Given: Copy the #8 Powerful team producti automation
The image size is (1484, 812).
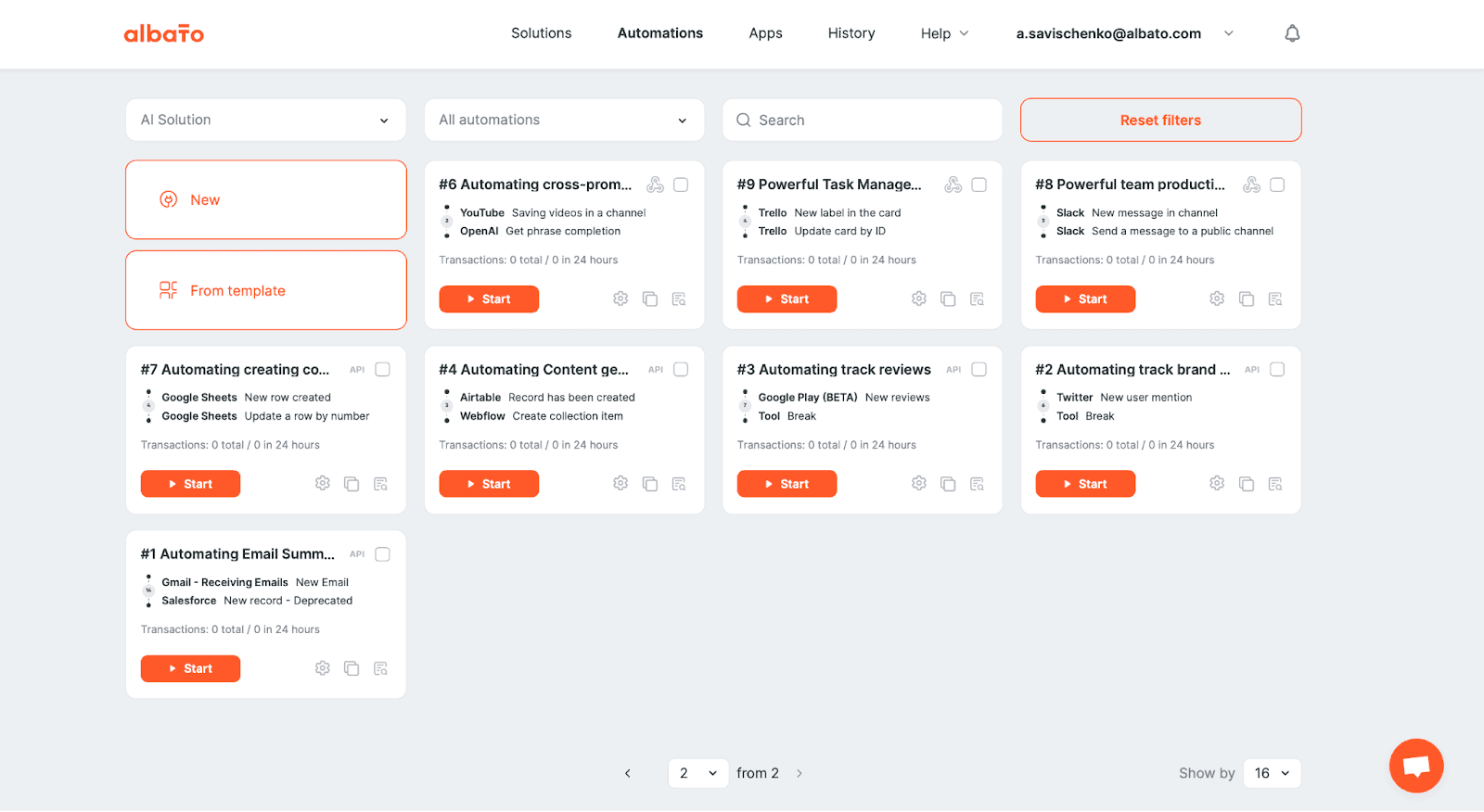Looking at the screenshot, I should (1247, 298).
